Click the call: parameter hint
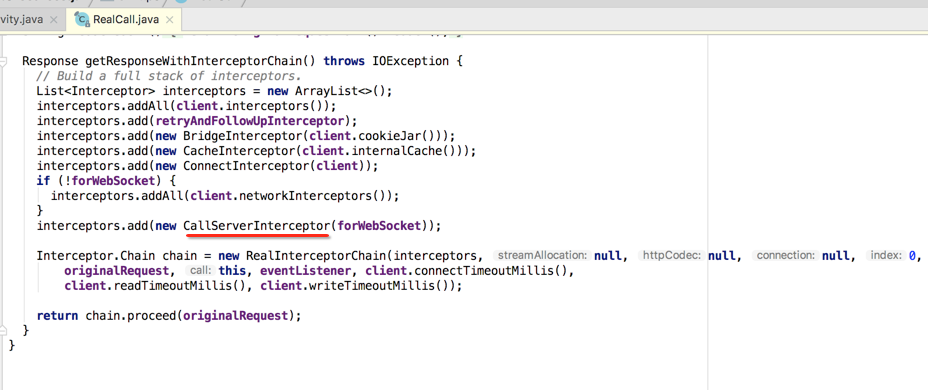Viewport: 928px width, 390px height. click(x=200, y=271)
